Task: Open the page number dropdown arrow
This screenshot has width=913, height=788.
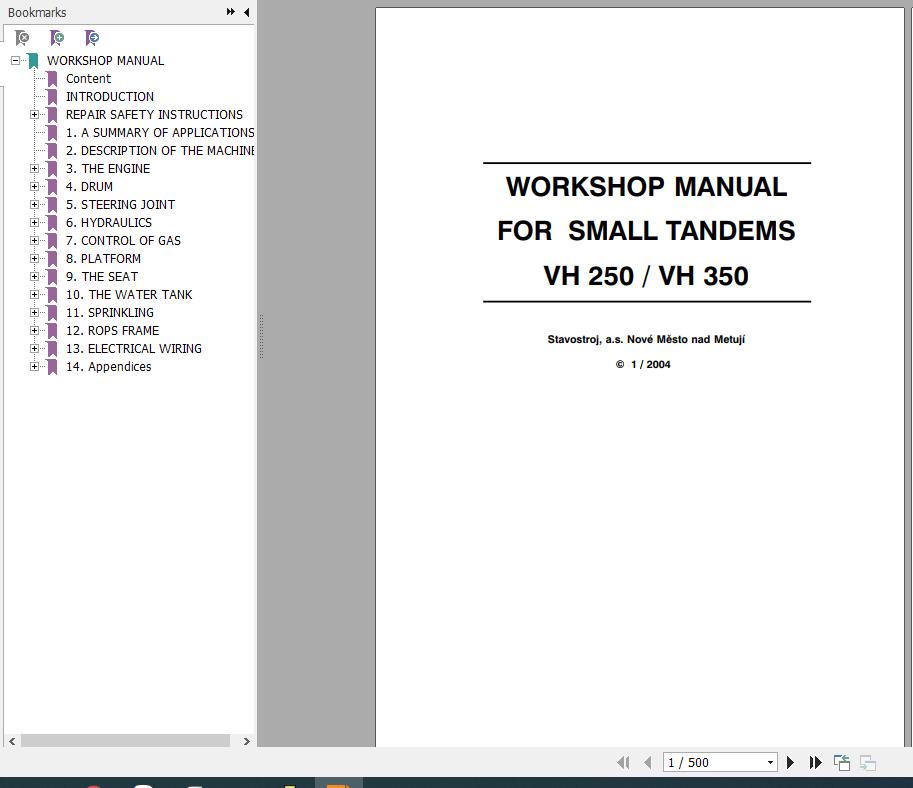Action: [x=770, y=762]
